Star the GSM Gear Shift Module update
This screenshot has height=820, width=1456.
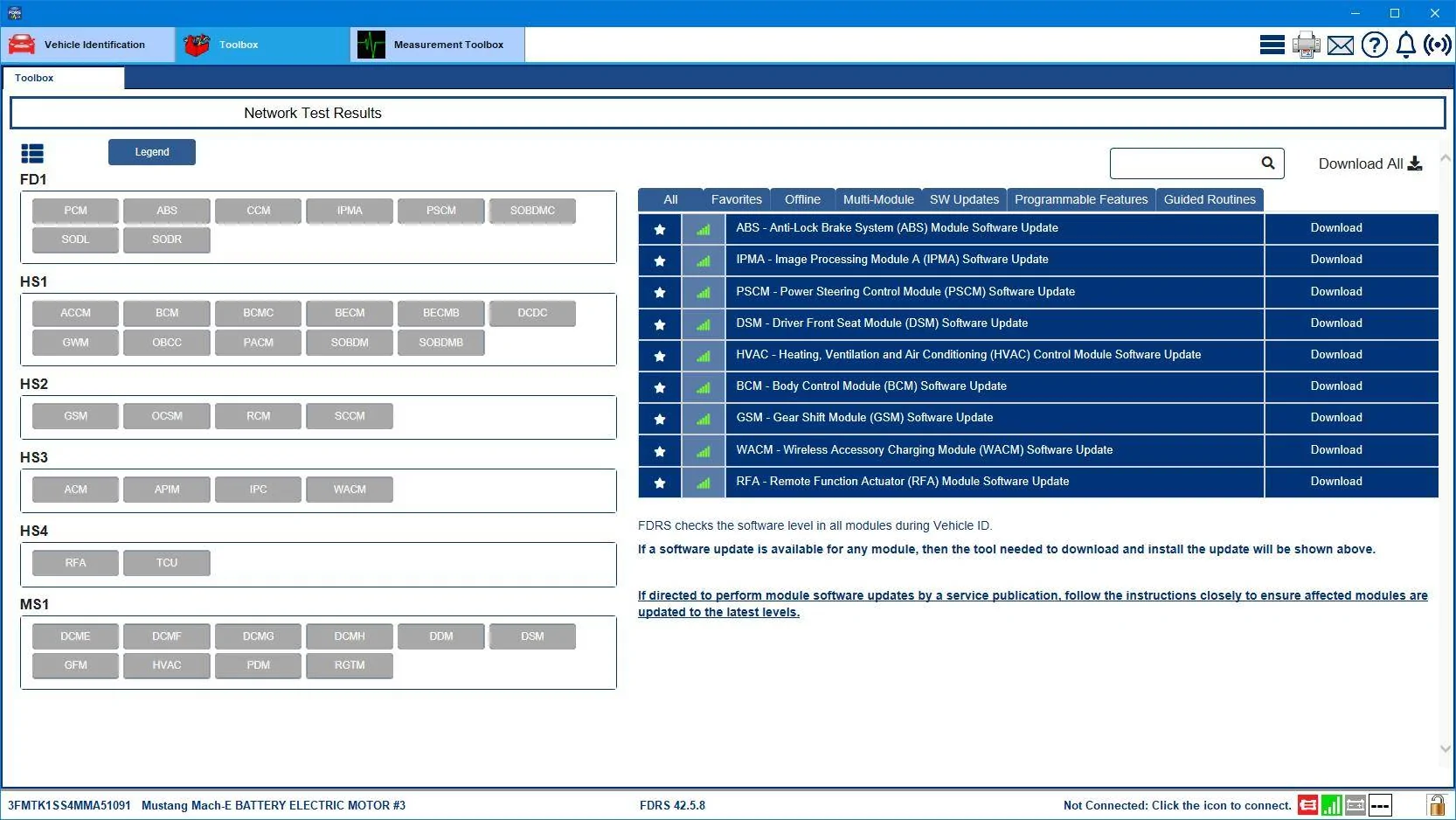(660, 419)
